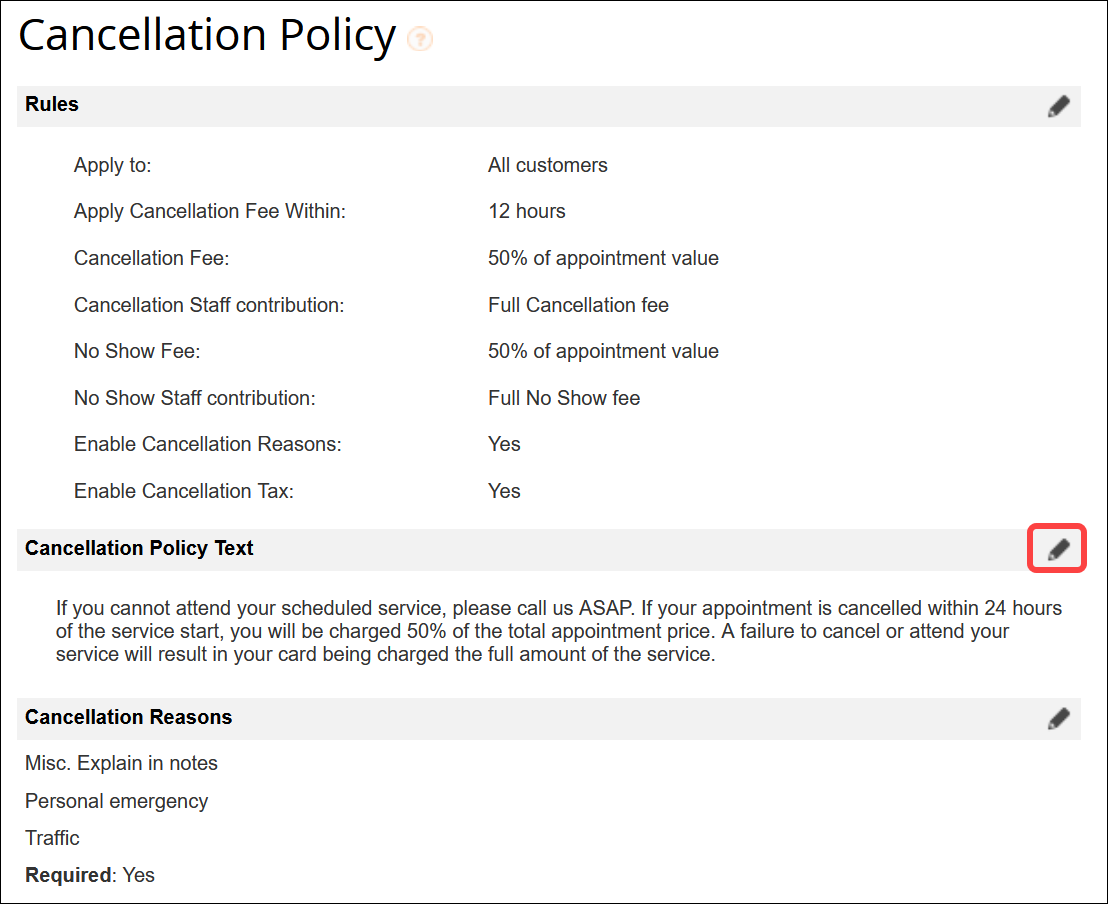This screenshot has width=1108, height=904.
Task: Click the Cancellation Policy Text header
Action: click(139, 548)
